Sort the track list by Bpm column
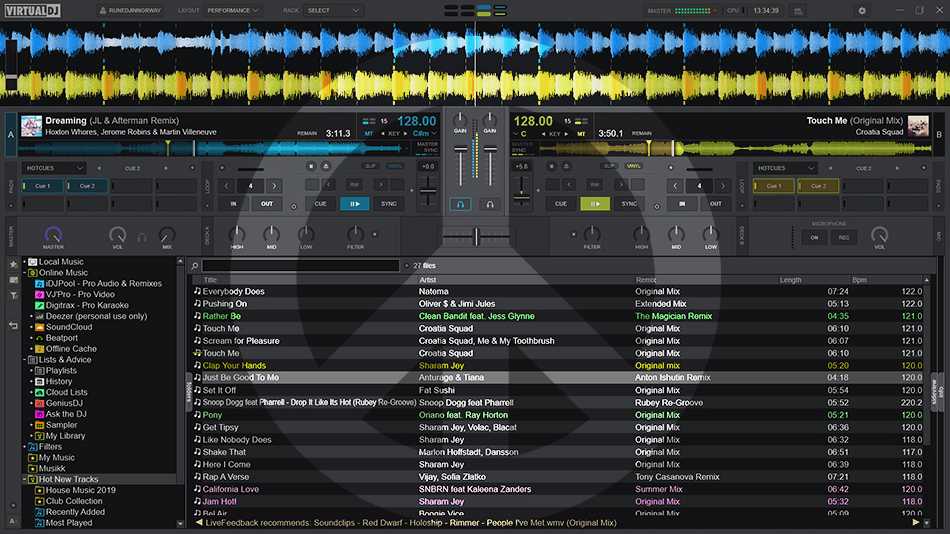Image resolution: width=950 pixels, height=534 pixels. coord(860,280)
